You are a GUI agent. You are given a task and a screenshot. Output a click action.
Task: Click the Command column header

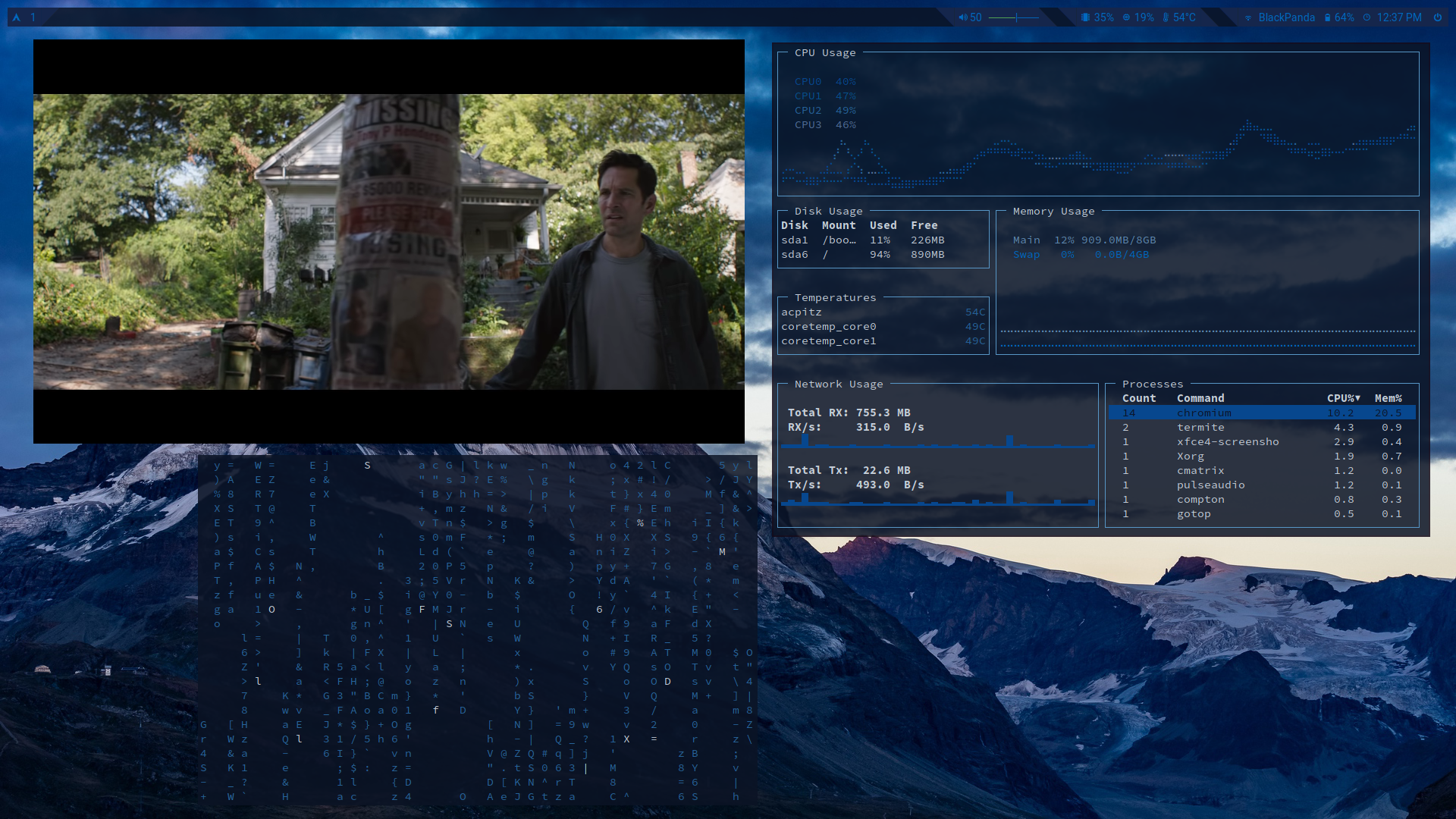pos(1200,398)
